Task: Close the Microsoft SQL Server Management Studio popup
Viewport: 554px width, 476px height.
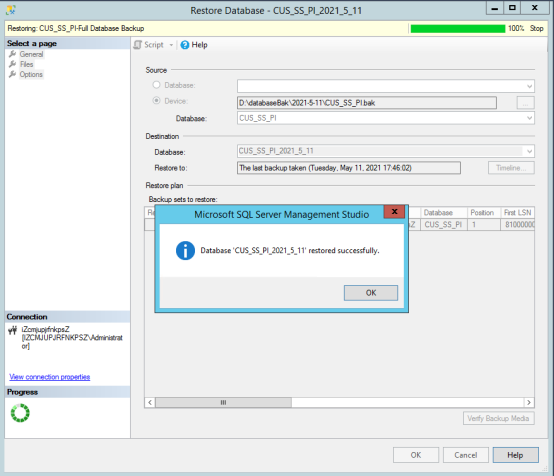Action: tap(394, 212)
